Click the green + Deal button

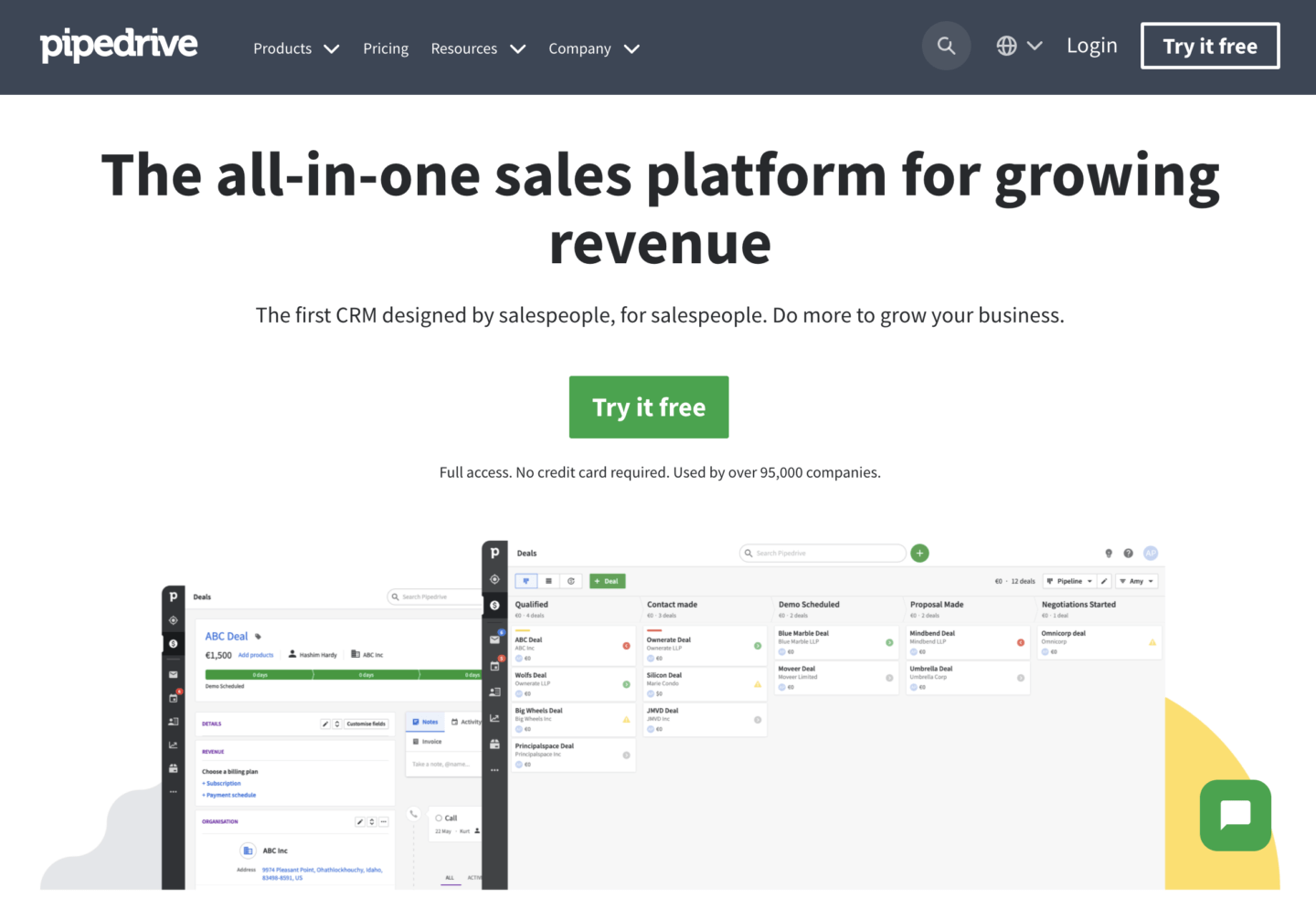607,581
